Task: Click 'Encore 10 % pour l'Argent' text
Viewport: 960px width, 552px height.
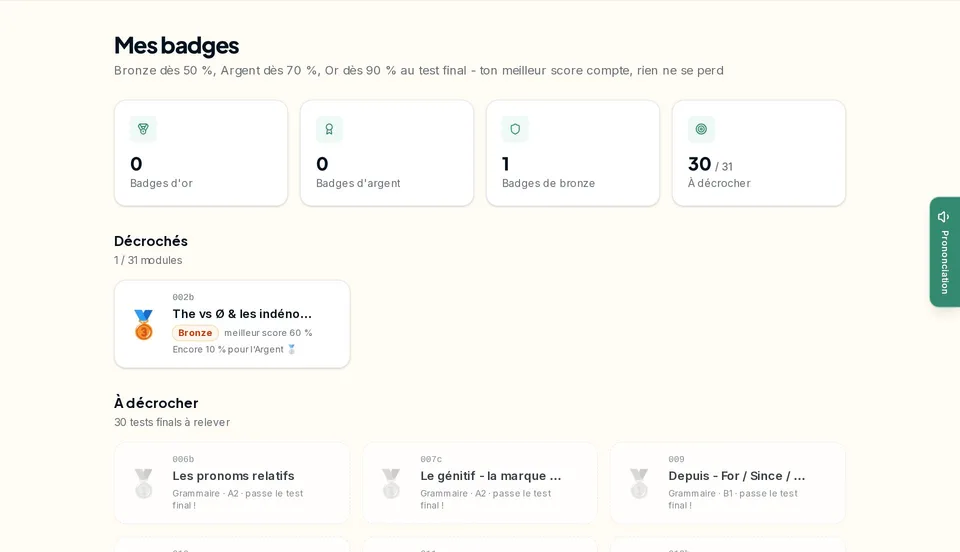Action: tap(228, 349)
